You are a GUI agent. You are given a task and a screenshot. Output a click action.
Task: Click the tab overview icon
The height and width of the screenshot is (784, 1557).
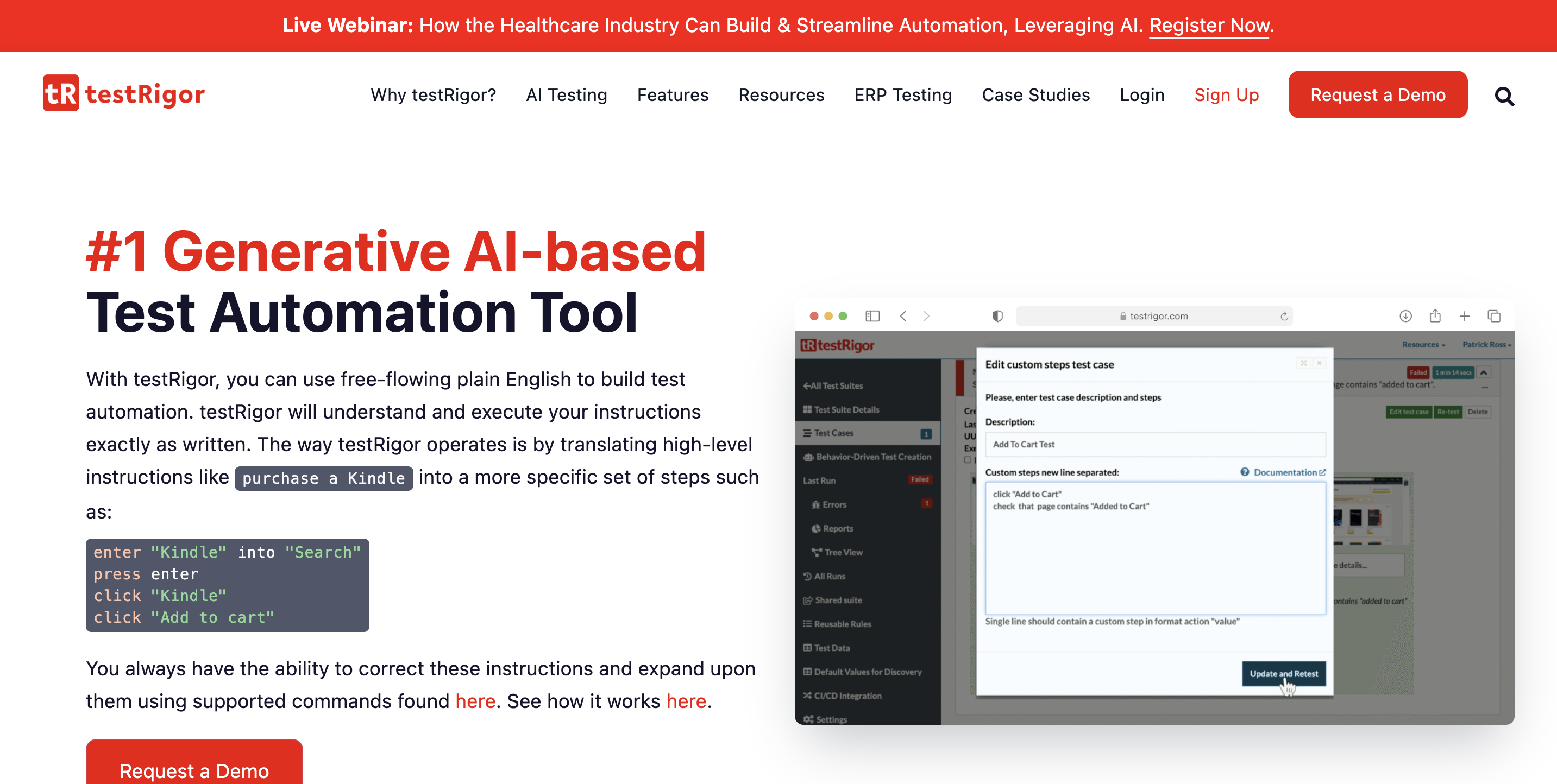click(x=1493, y=316)
